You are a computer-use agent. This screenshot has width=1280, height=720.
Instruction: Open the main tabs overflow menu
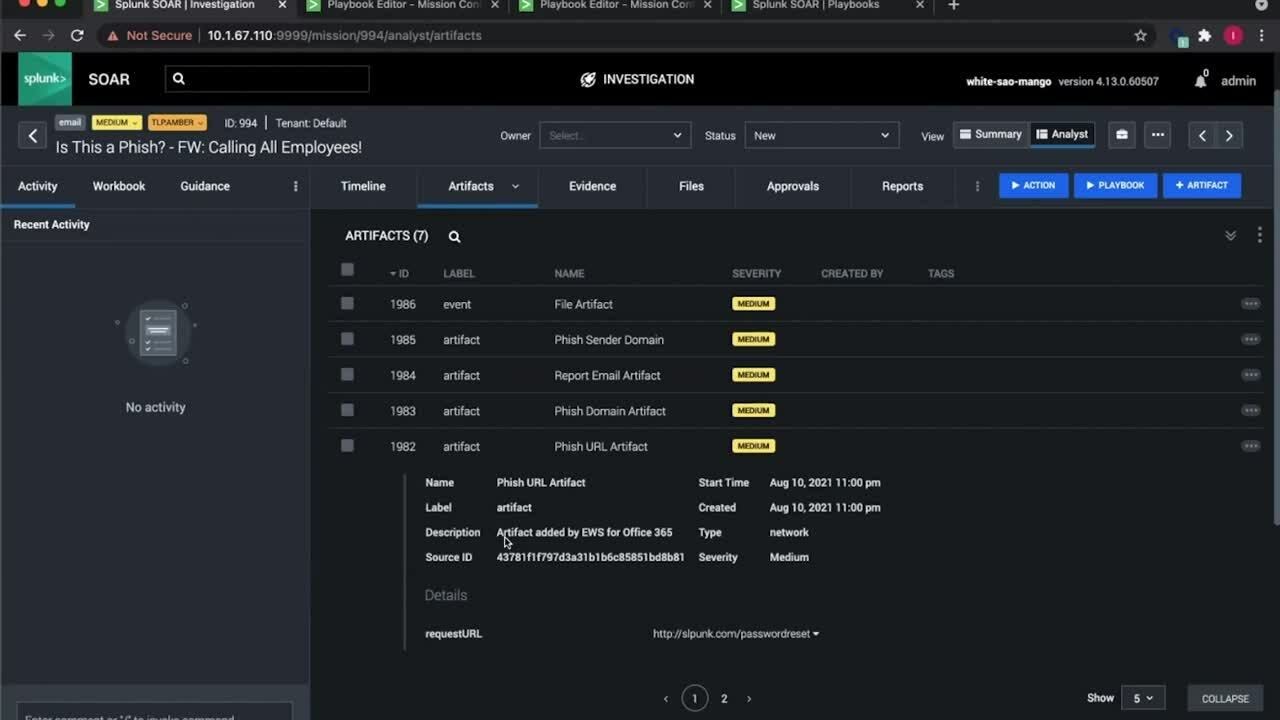tap(977, 186)
